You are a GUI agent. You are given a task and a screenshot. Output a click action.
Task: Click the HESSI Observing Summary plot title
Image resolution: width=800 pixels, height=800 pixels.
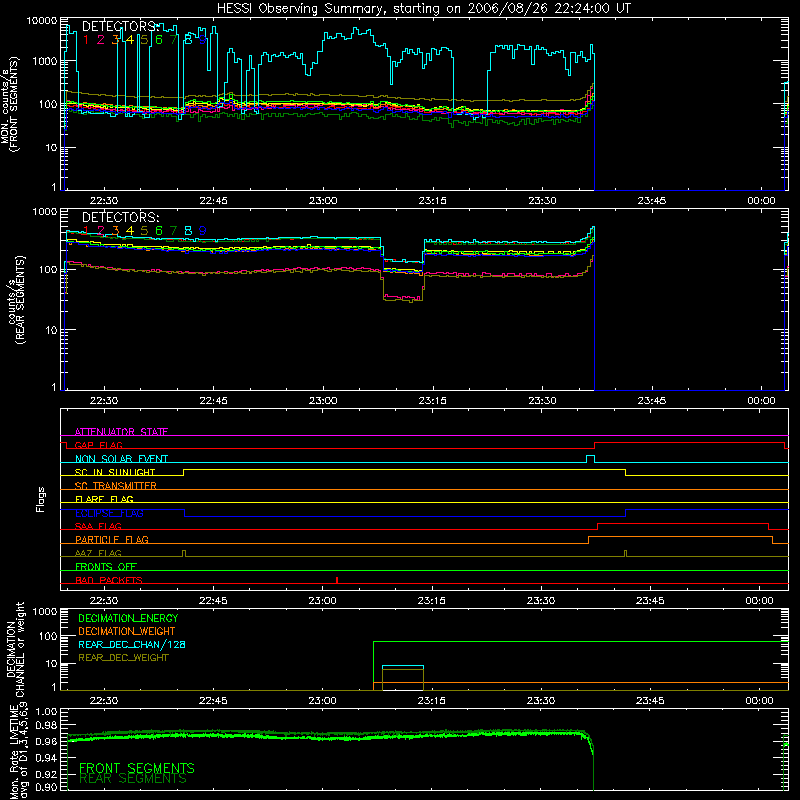point(423,9)
